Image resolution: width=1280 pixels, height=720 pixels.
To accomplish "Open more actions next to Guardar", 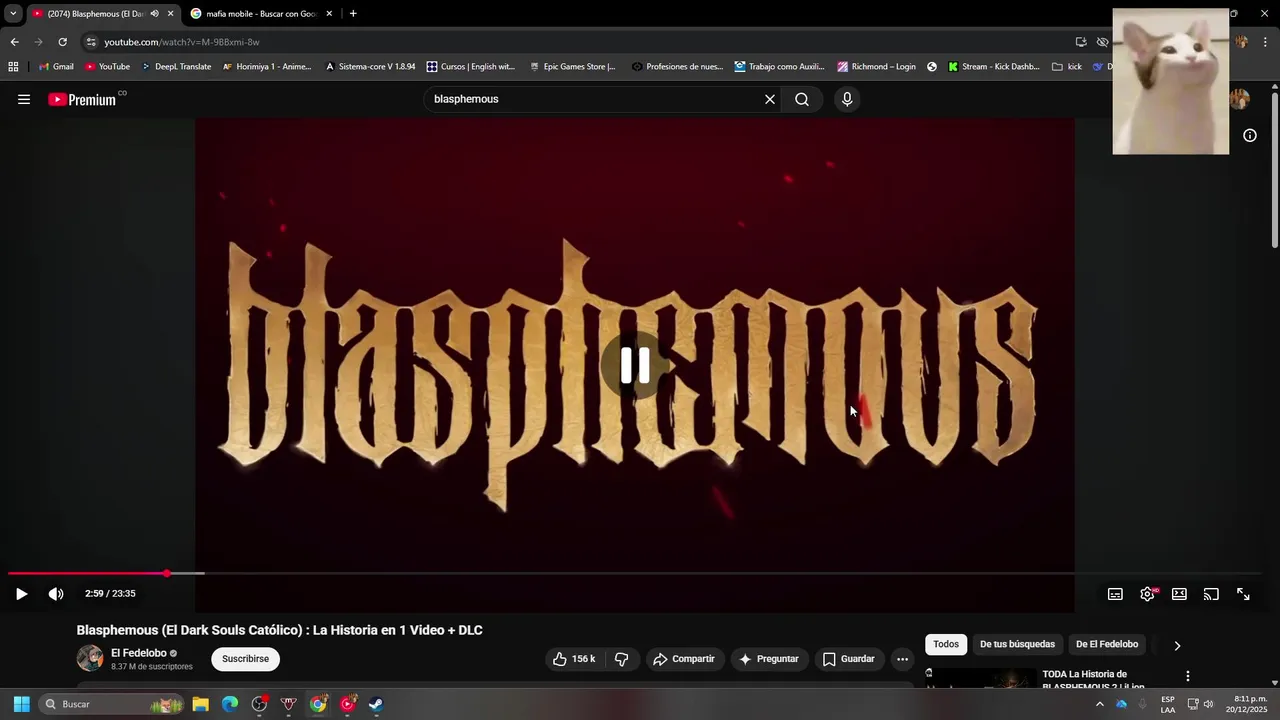I will click(x=902, y=659).
